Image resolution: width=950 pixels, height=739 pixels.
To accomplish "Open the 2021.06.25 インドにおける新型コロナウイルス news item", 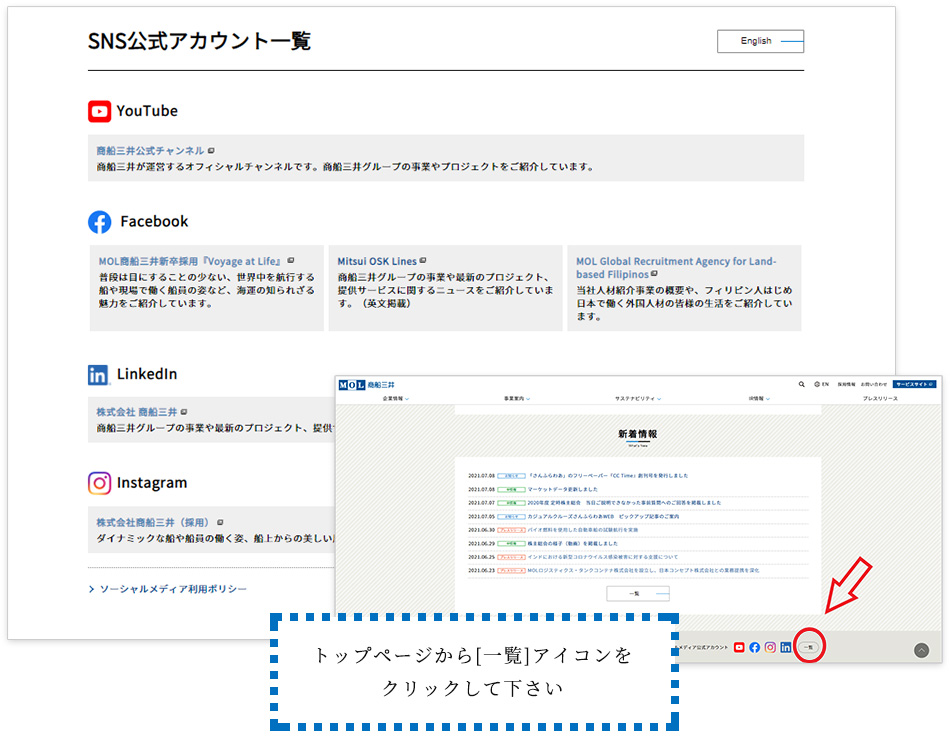I will (602, 557).
